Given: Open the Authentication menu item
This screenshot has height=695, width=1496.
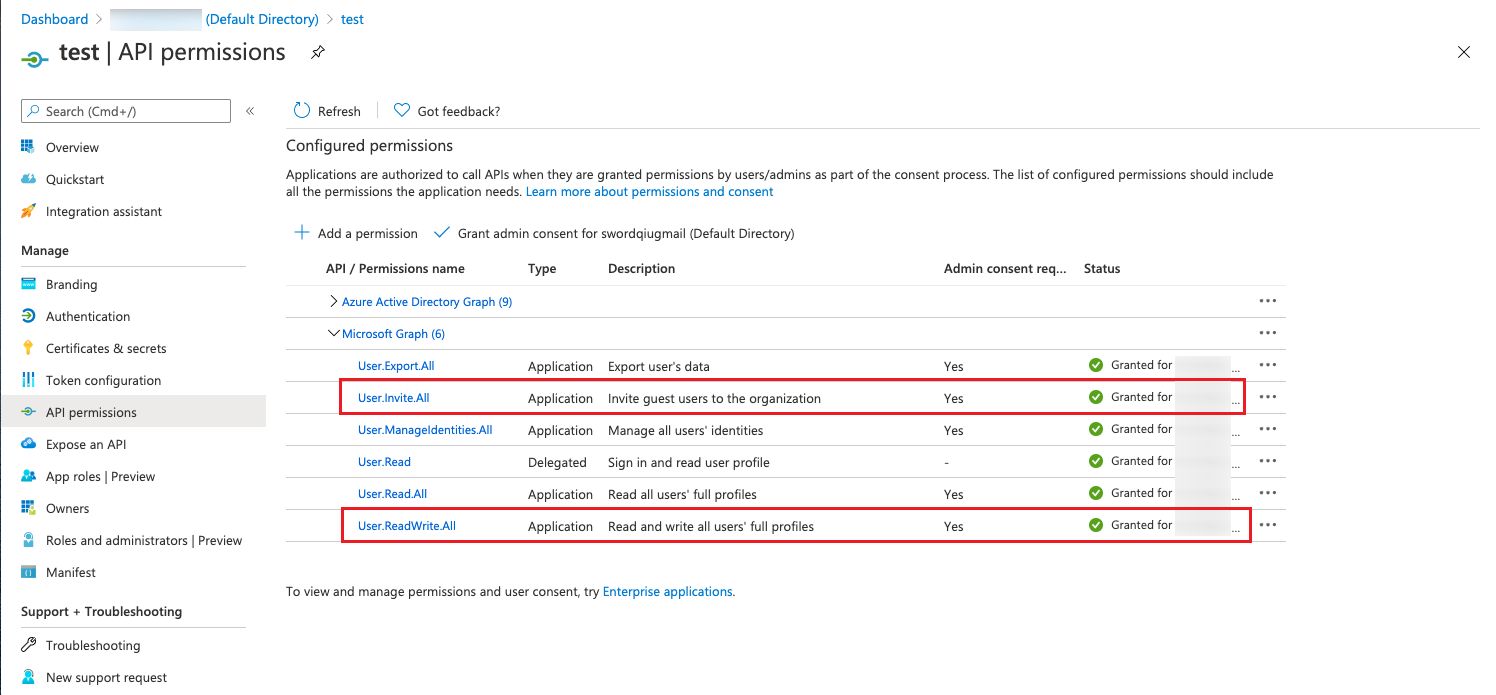Looking at the screenshot, I should pyautogui.click(x=88, y=316).
